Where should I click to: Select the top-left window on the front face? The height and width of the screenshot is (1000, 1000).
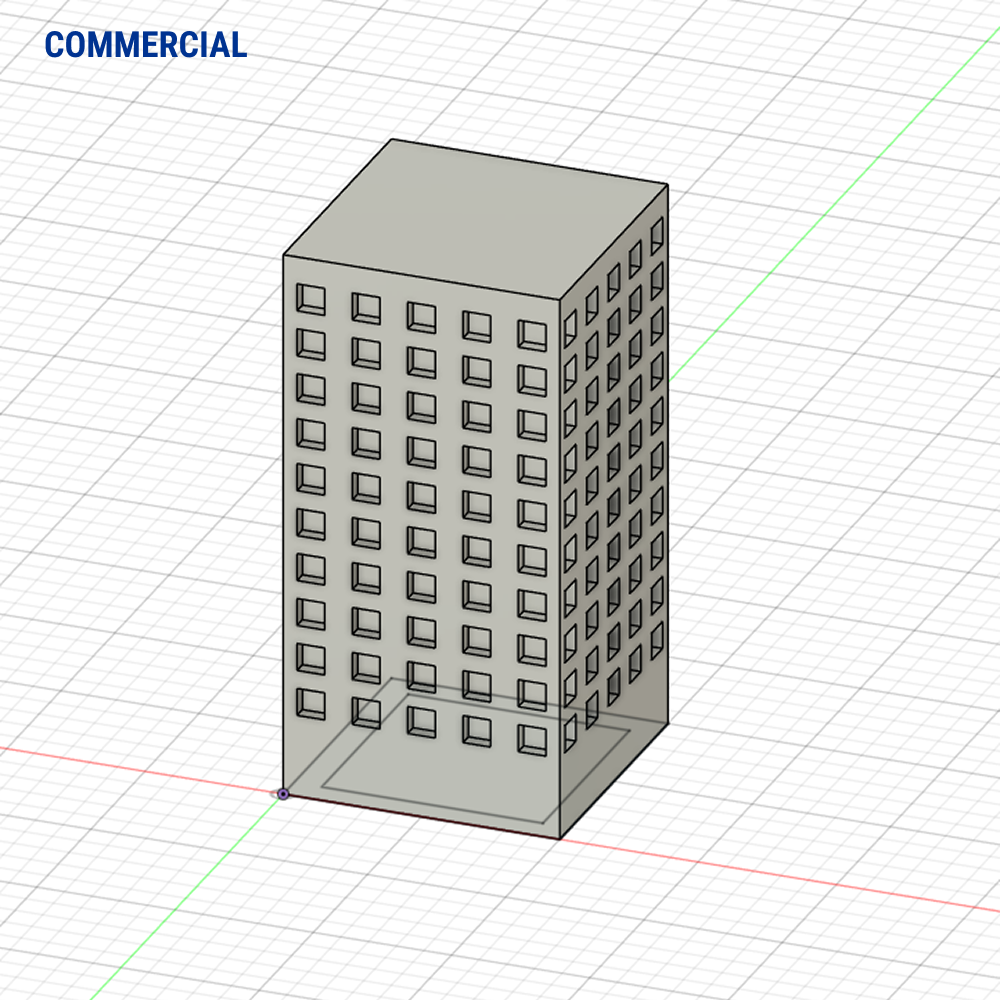(311, 298)
